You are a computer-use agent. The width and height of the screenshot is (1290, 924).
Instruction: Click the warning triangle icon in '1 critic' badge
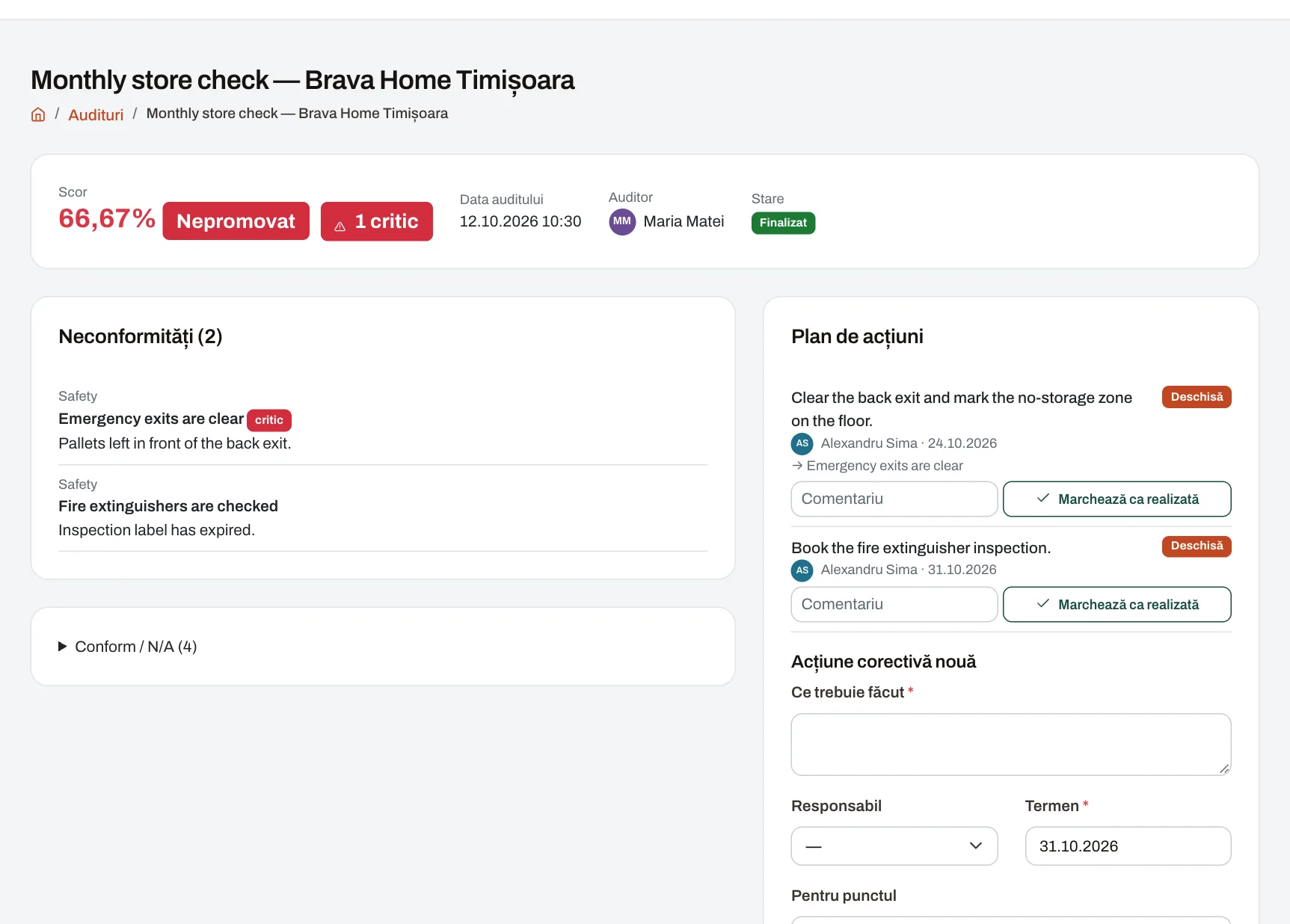340,226
